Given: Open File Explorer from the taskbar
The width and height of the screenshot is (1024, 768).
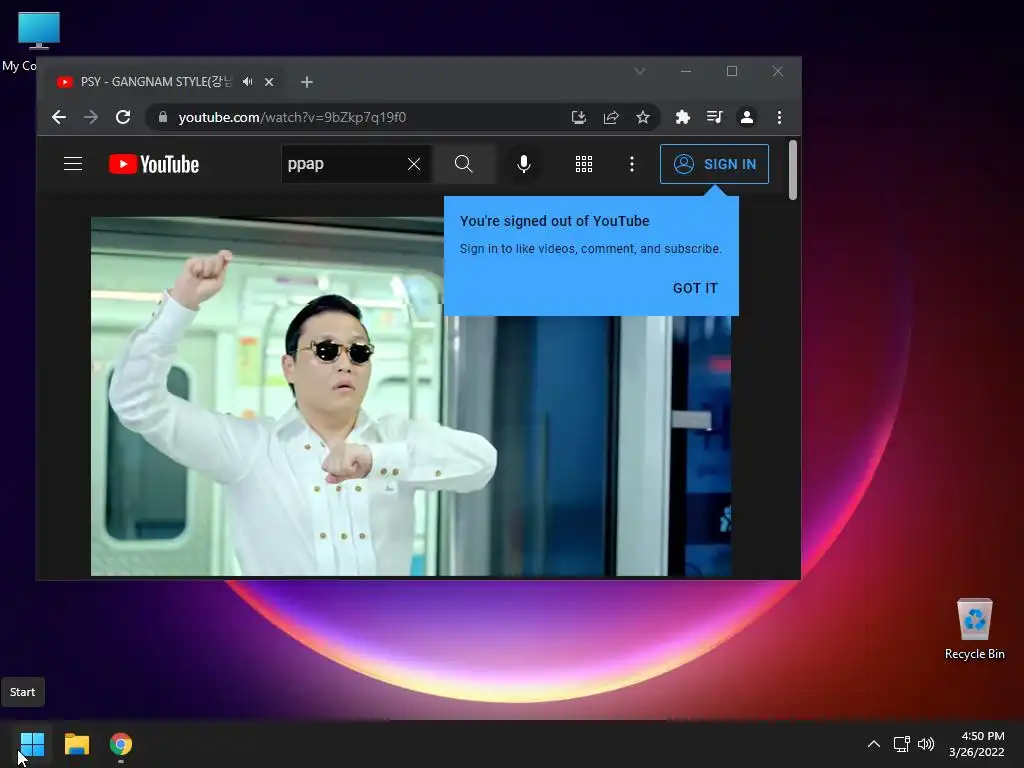Looking at the screenshot, I should click(x=76, y=744).
